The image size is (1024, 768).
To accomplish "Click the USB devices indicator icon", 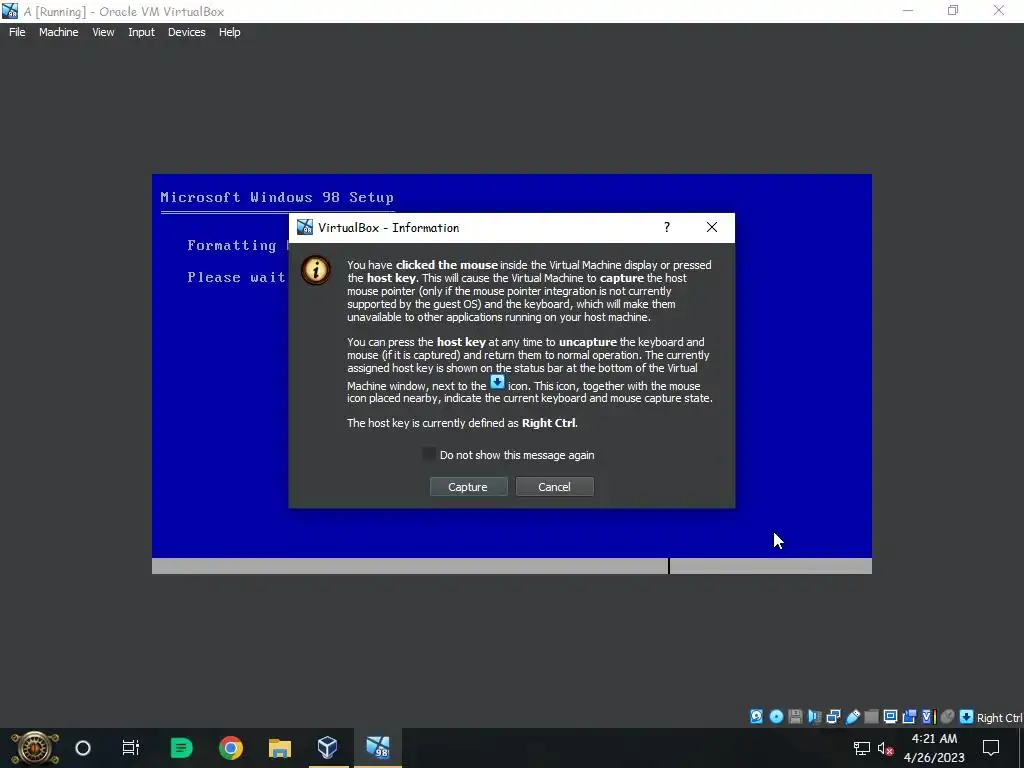I will click(853, 716).
